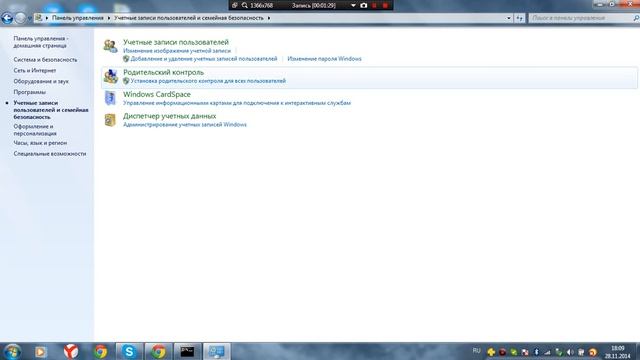Open 'Система и безопасность' in the sidebar
Viewport: 640px width, 360px height.
click(x=45, y=60)
